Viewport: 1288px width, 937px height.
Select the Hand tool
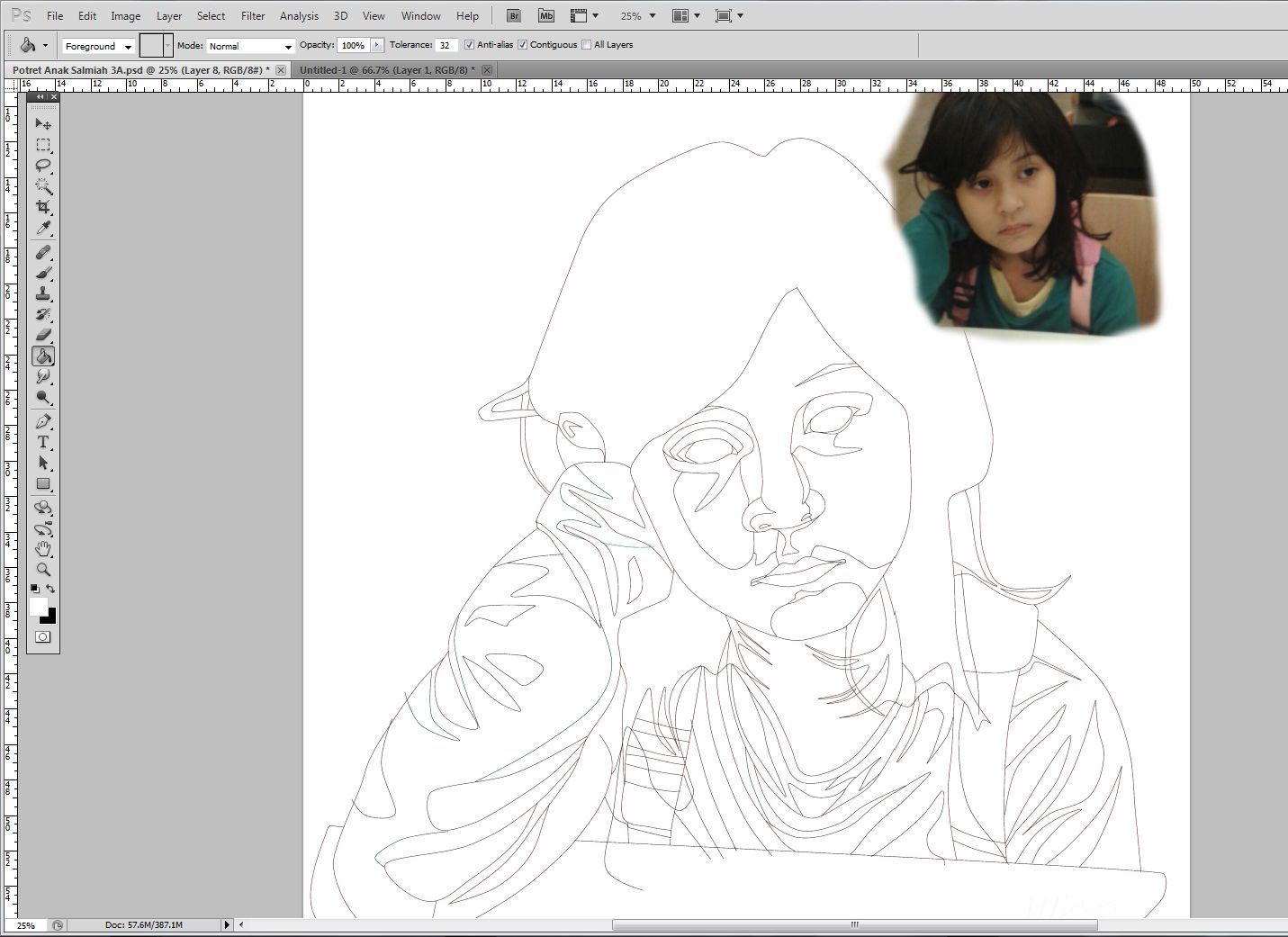43,549
